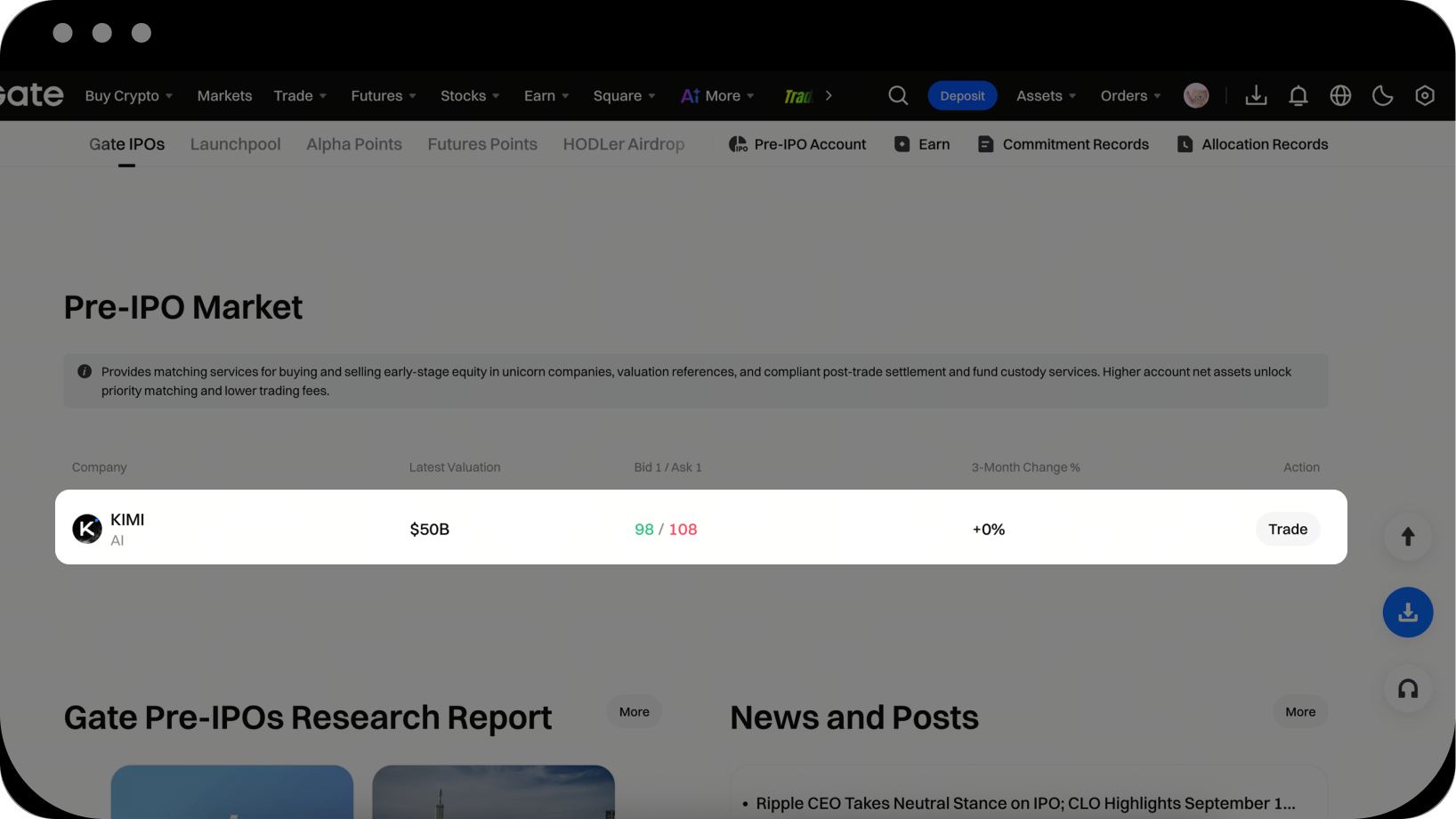Image resolution: width=1456 pixels, height=819 pixels.
Task: Switch to the Futures Points tab
Action: 482,144
